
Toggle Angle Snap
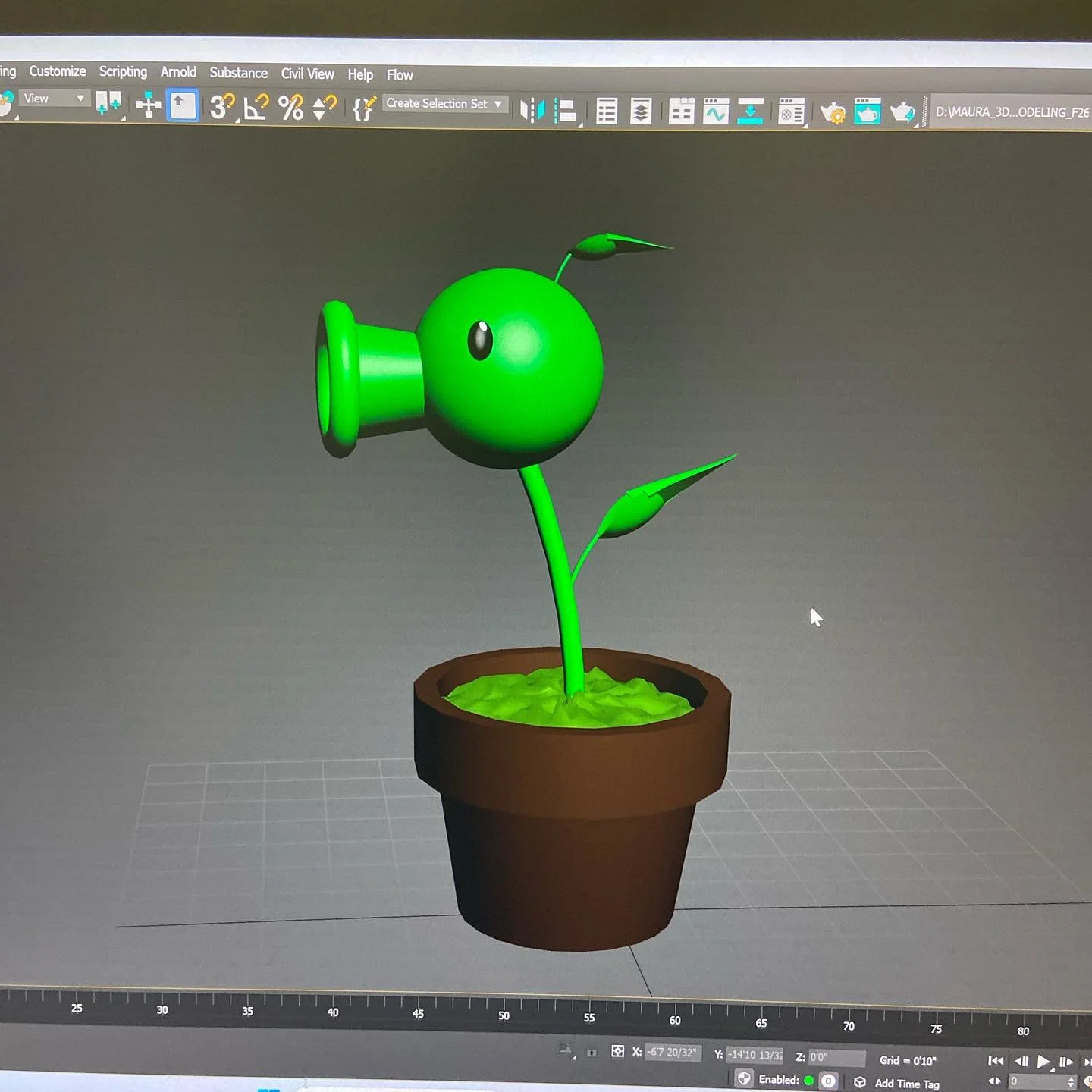click(x=256, y=107)
